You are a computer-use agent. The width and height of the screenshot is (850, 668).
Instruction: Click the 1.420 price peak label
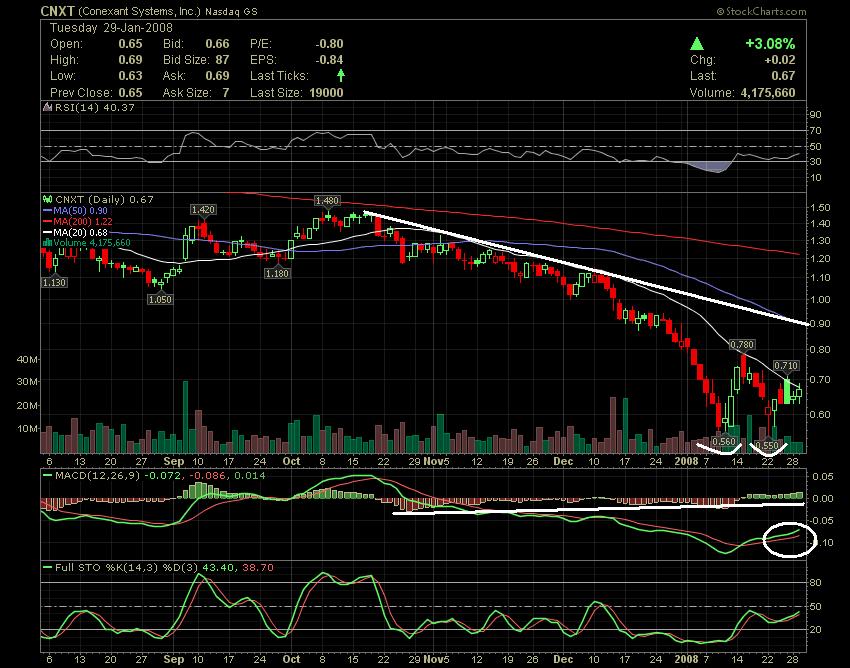click(x=203, y=209)
